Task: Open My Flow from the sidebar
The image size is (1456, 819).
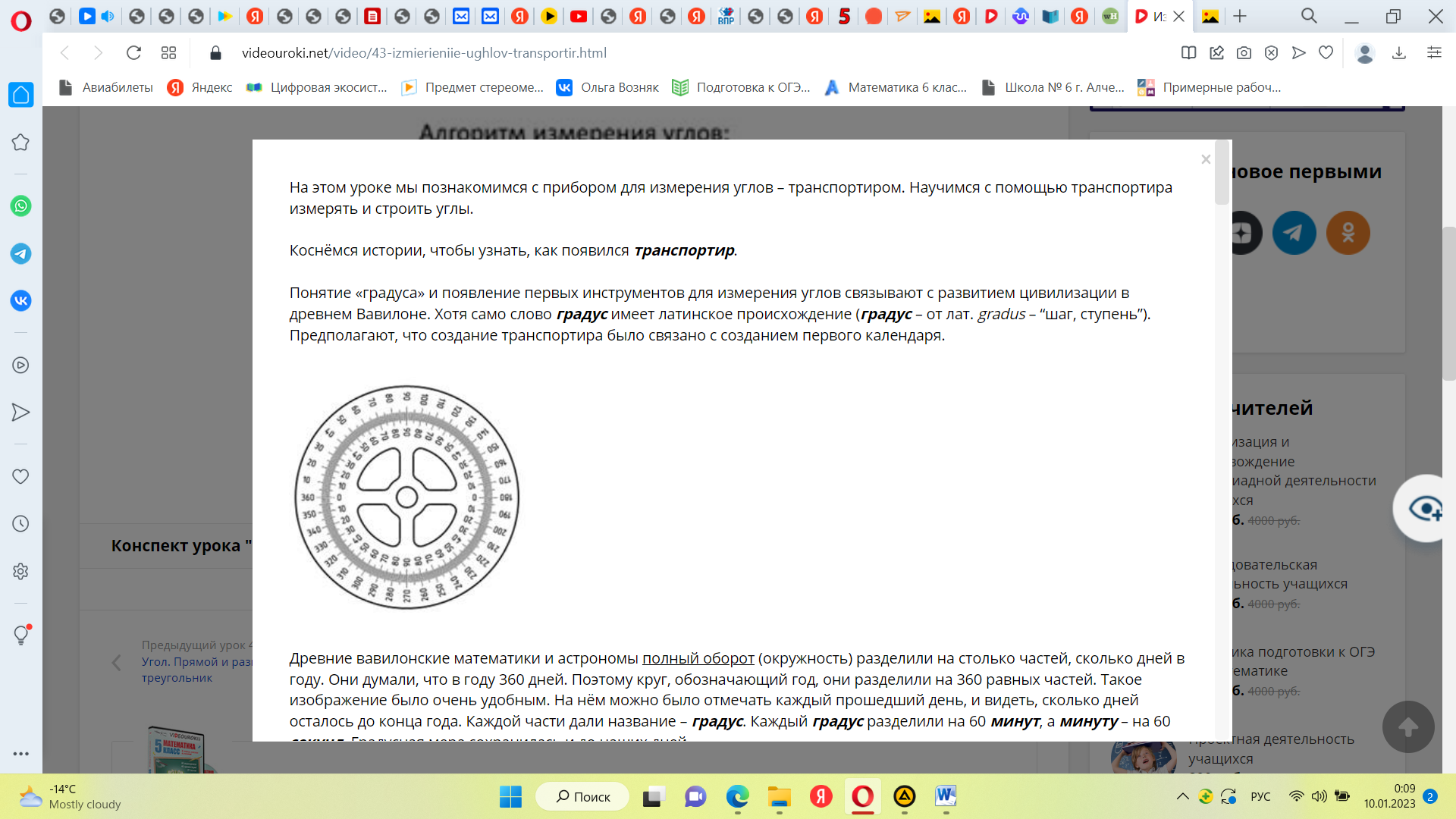Action: tap(21, 413)
